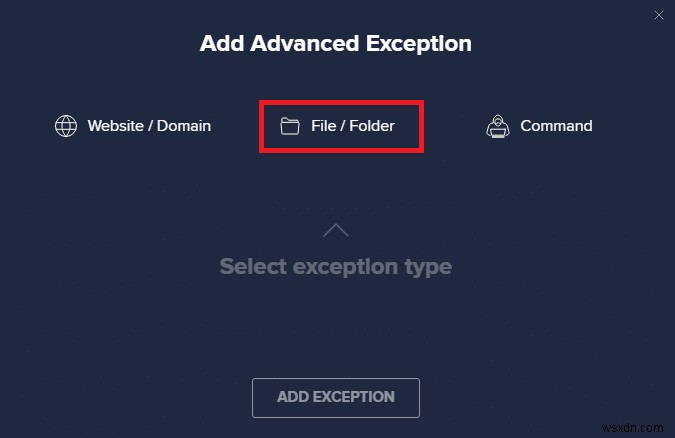The height and width of the screenshot is (438, 675).
Task: Click the folder icon beside File / Folder
Action: (290, 126)
